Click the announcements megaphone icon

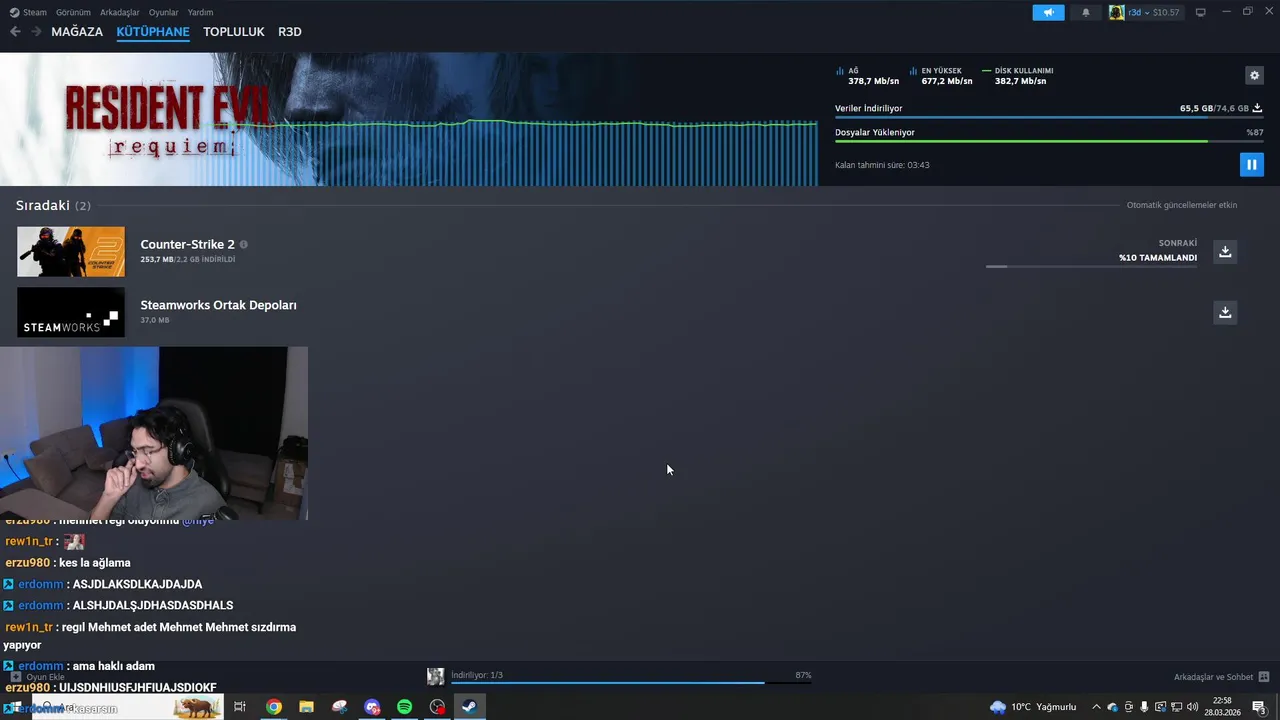(1048, 12)
